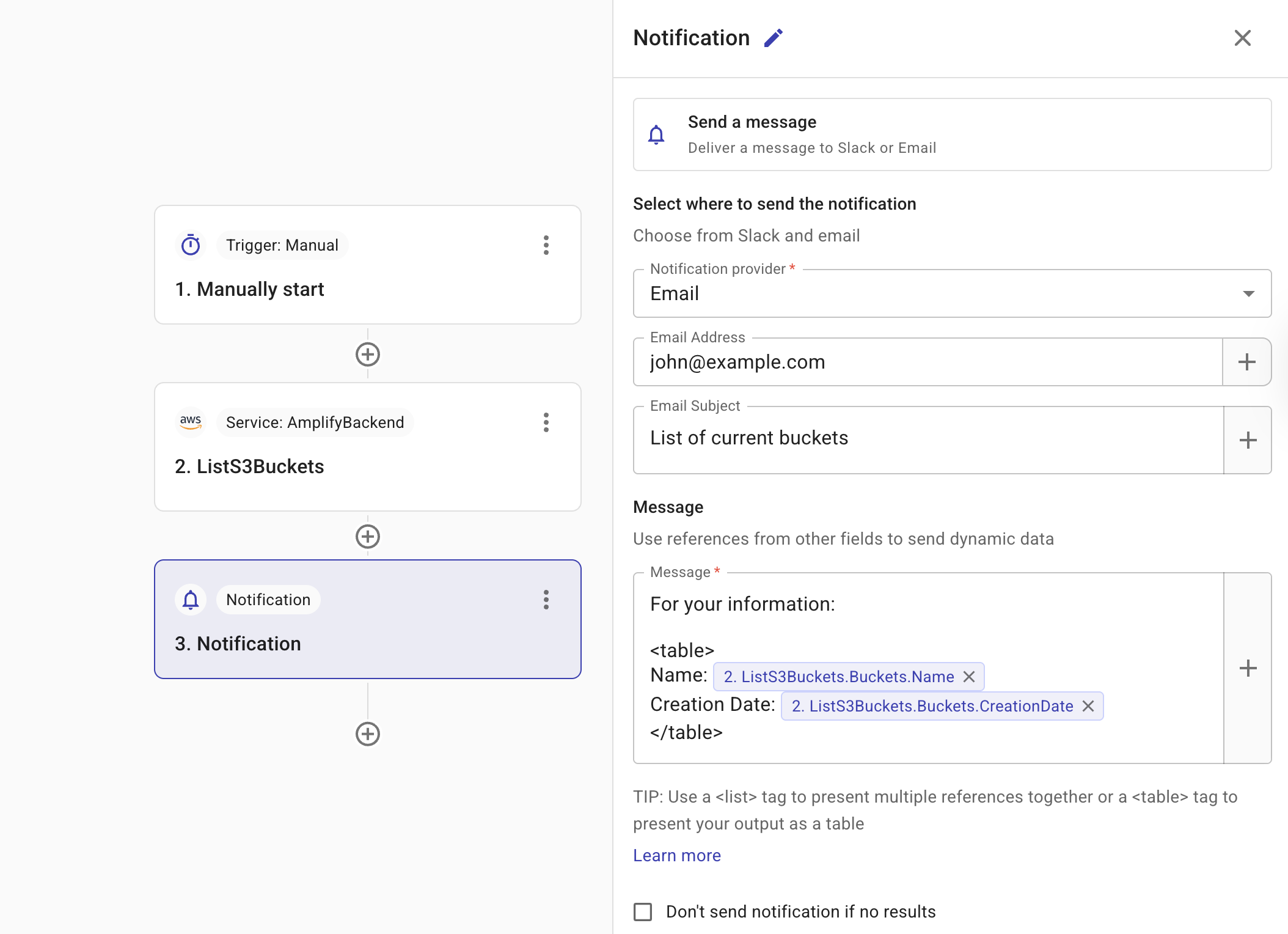Click the plus beside Email Address field

click(1246, 361)
